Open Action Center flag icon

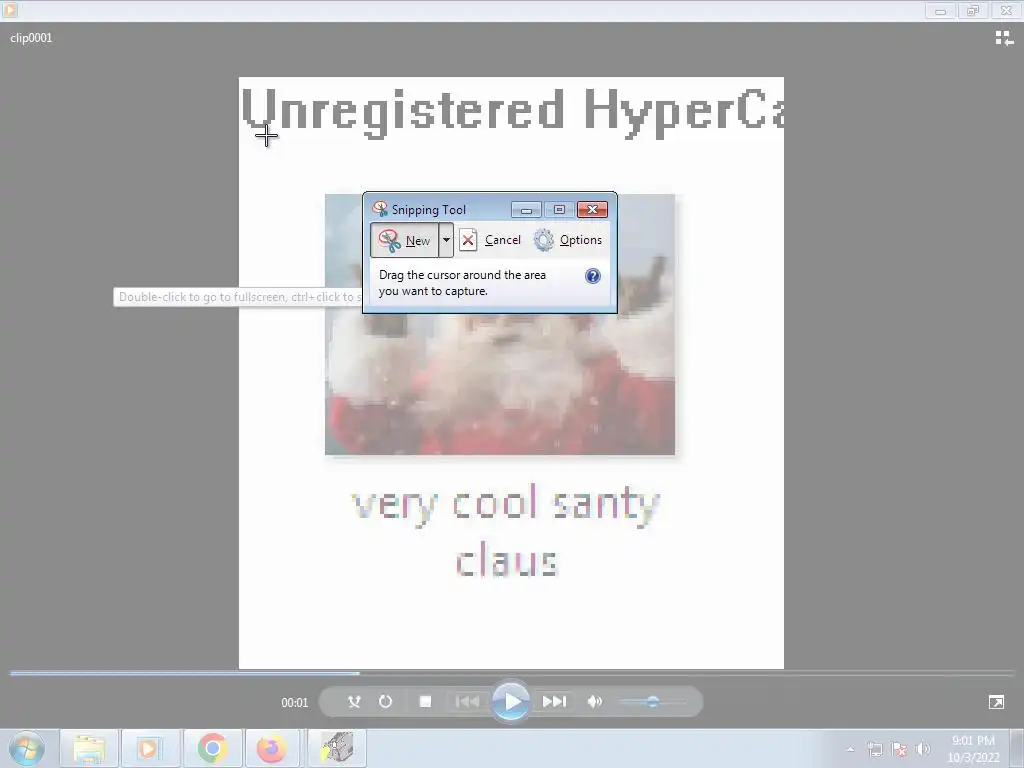coord(899,750)
